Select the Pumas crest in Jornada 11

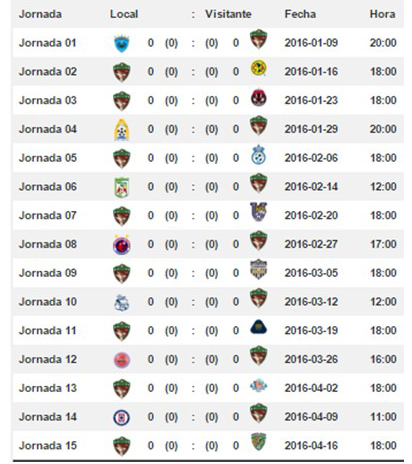tap(258, 327)
